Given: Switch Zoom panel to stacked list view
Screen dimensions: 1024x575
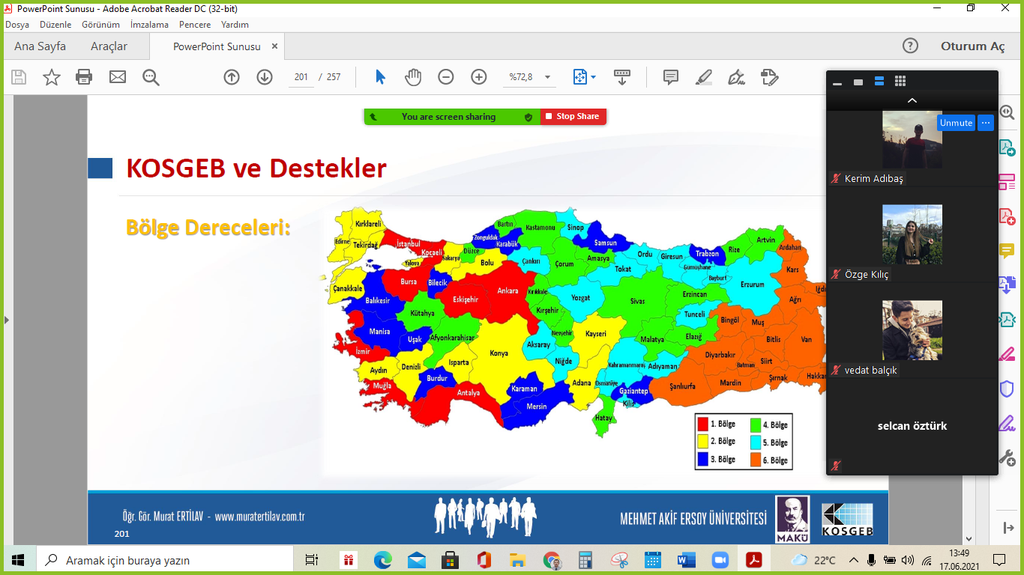Looking at the screenshot, I should click(879, 81).
